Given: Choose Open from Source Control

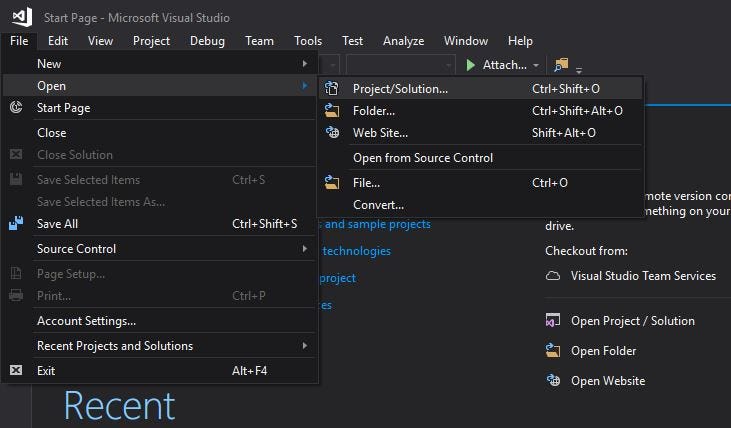Looking at the screenshot, I should click(422, 157).
